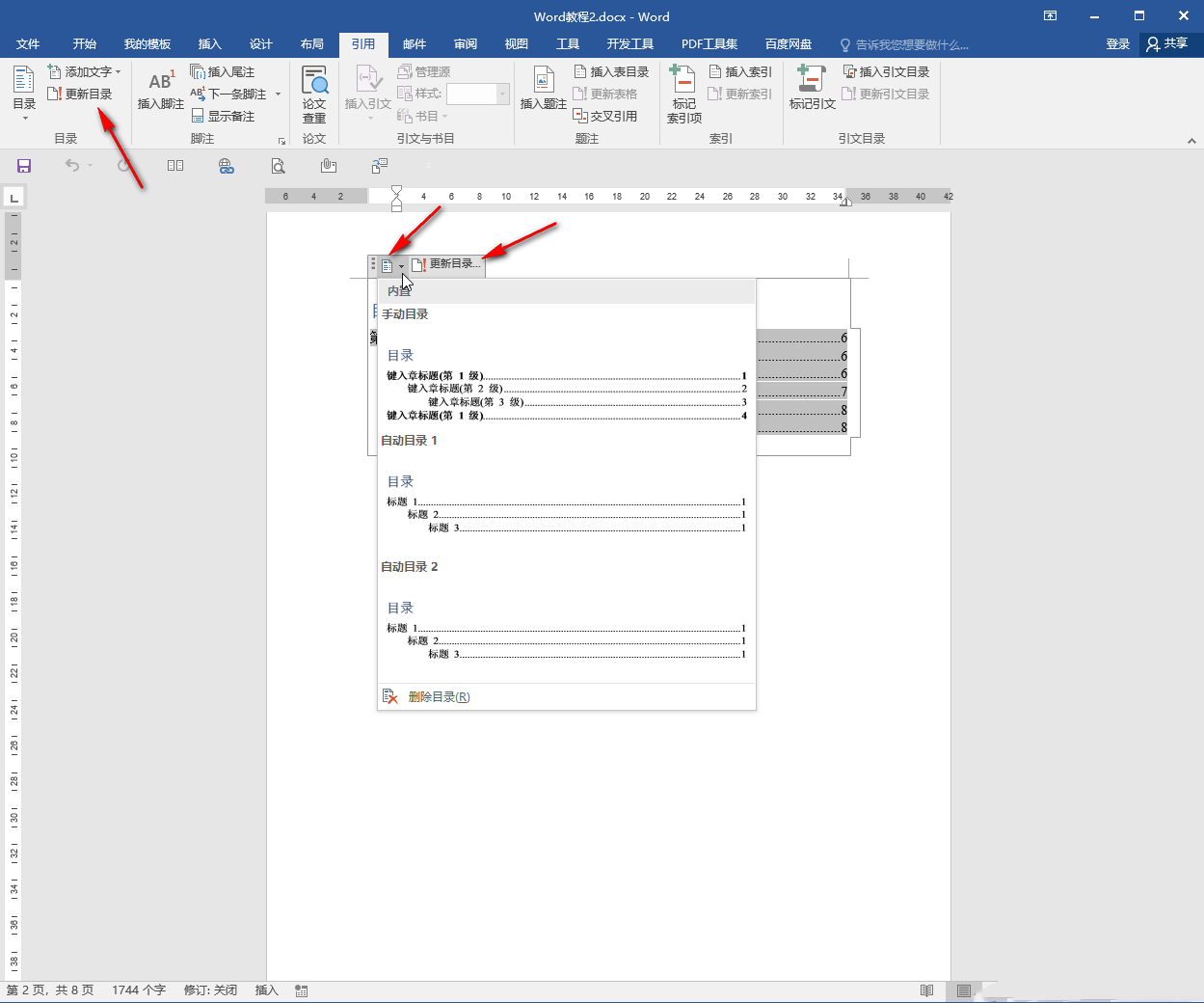Click the macro recording icon in status bar
Screen dimensions: 1204x1003
(x=302, y=990)
